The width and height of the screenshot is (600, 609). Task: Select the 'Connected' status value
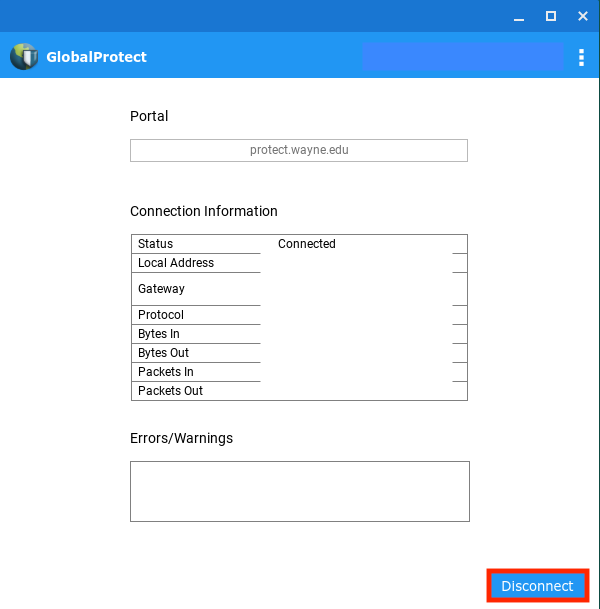306,244
